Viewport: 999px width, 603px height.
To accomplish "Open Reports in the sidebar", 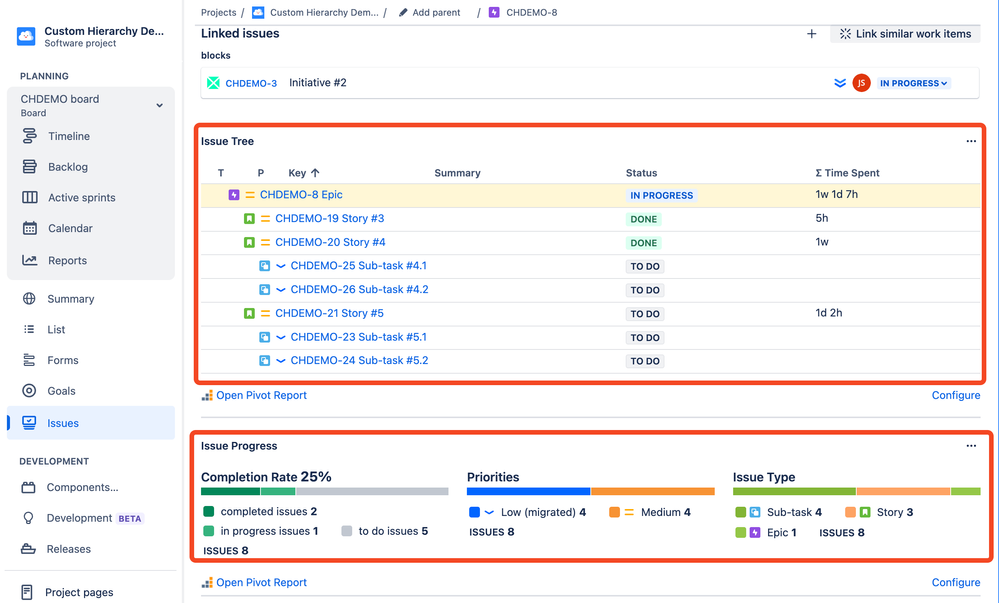I will point(67,260).
